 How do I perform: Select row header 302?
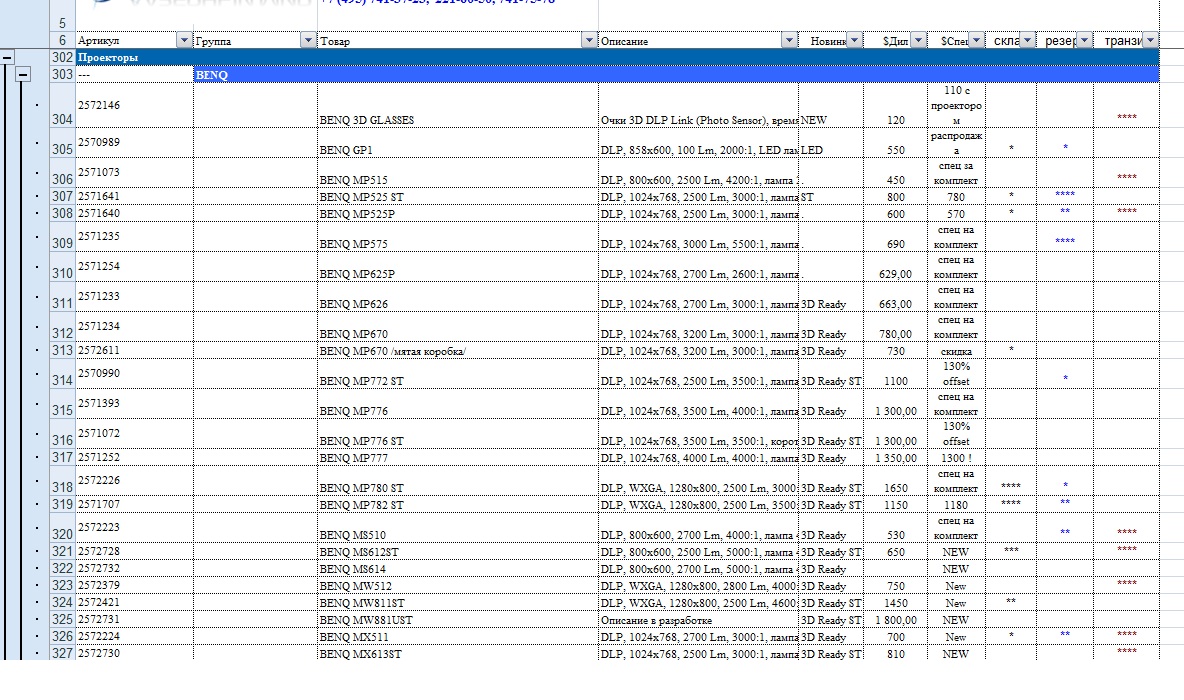[x=62, y=57]
